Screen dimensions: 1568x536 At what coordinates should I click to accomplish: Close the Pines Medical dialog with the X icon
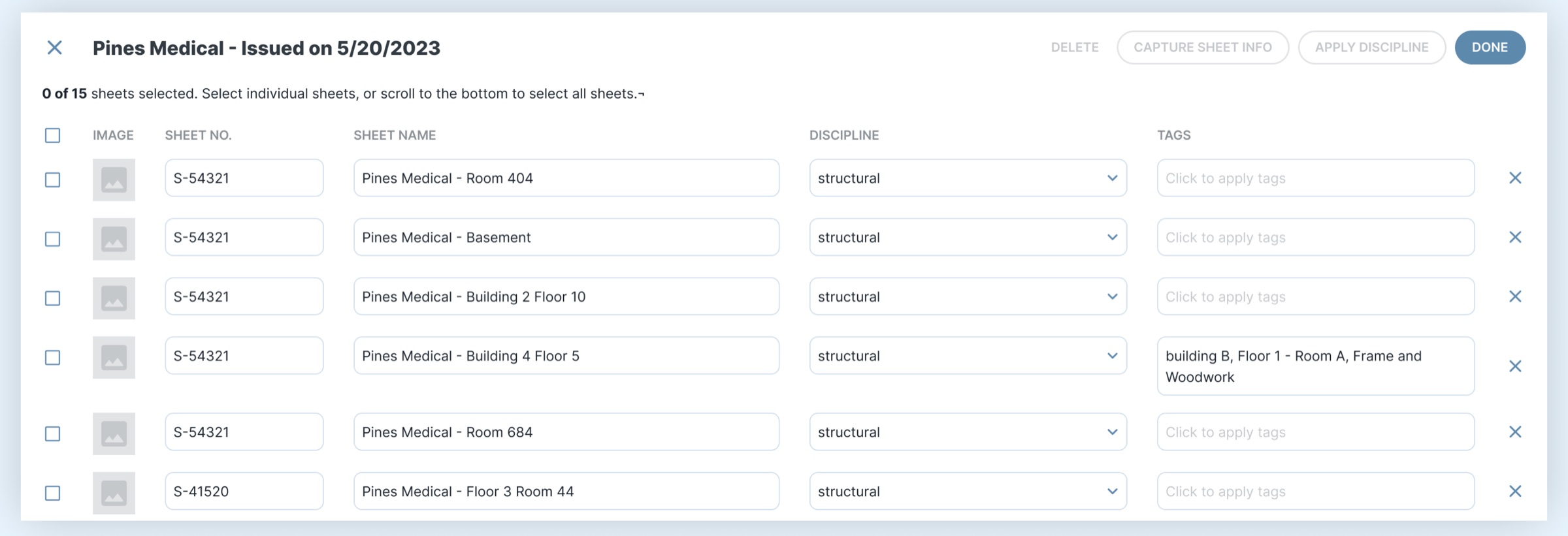55,48
